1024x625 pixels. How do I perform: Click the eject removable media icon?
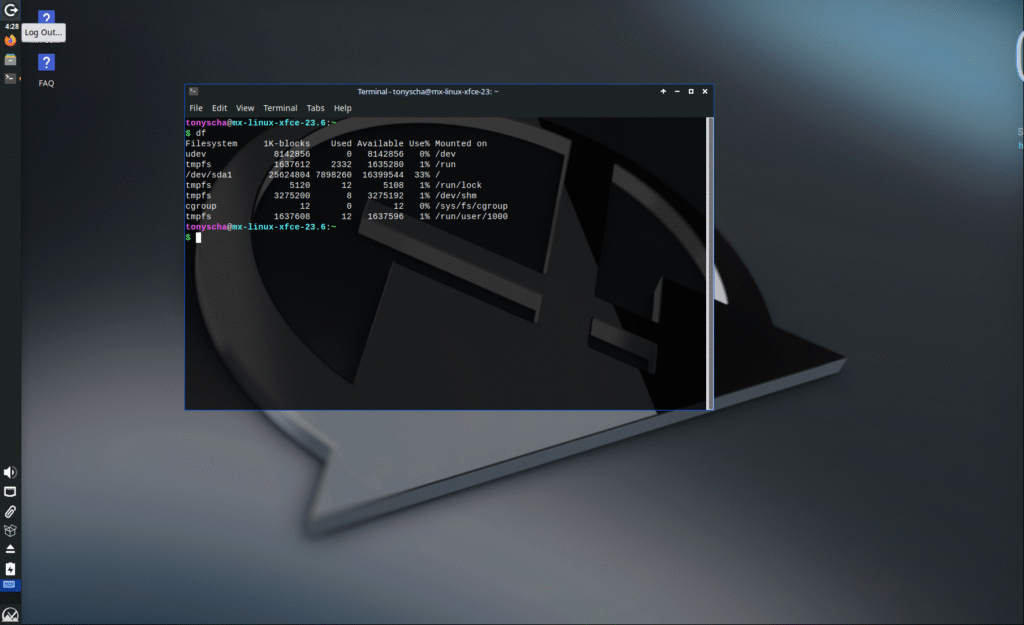click(10, 549)
